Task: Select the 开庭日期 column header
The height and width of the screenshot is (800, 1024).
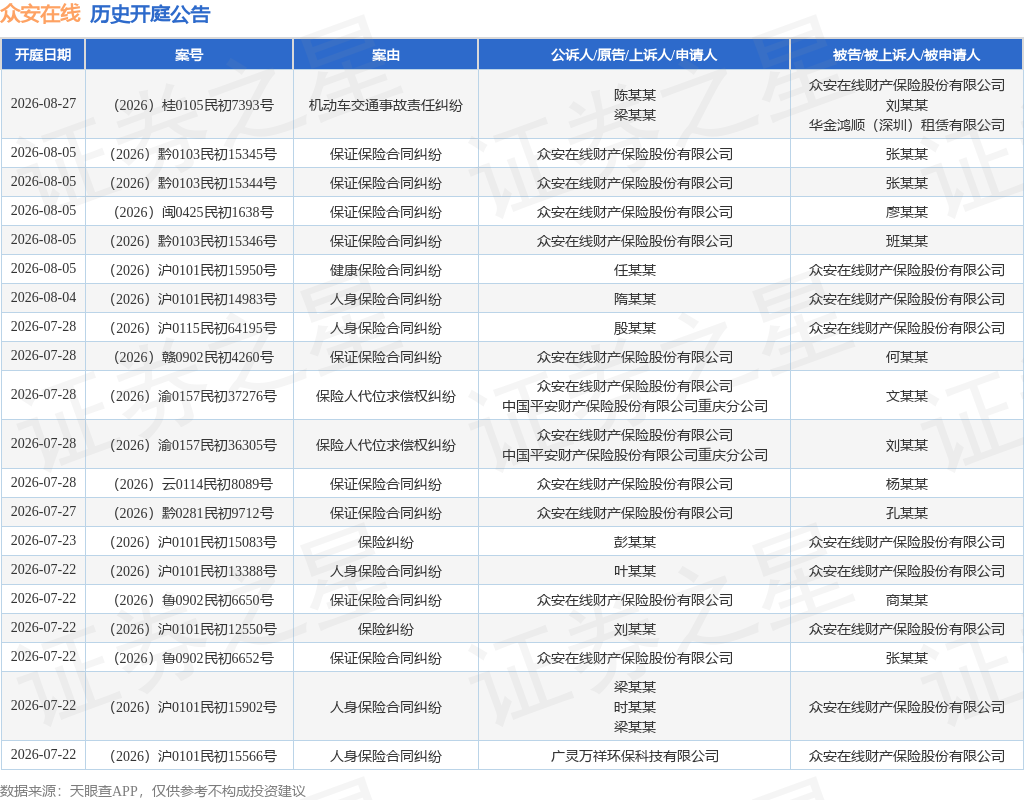Action: coord(43,55)
